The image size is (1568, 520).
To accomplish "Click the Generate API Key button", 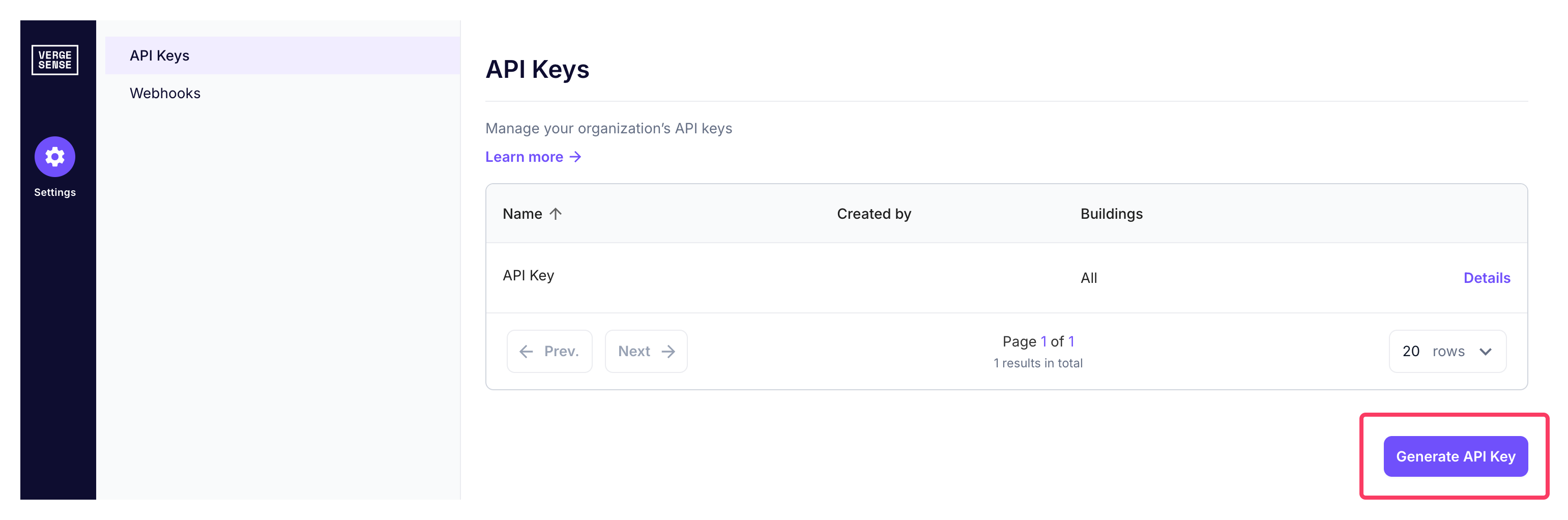I will [1455, 457].
